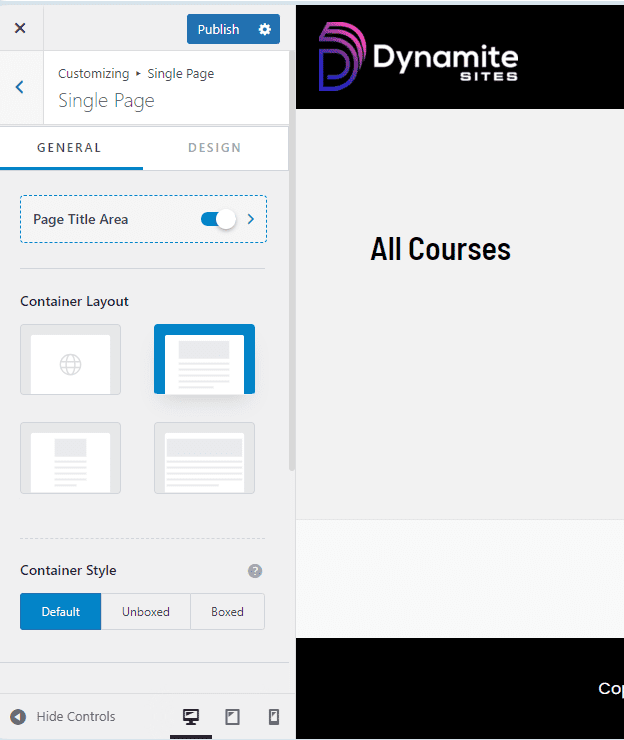The height and width of the screenshot is (740, 624).
Task: Switch to the Design tab
Action: coord(215,148)
